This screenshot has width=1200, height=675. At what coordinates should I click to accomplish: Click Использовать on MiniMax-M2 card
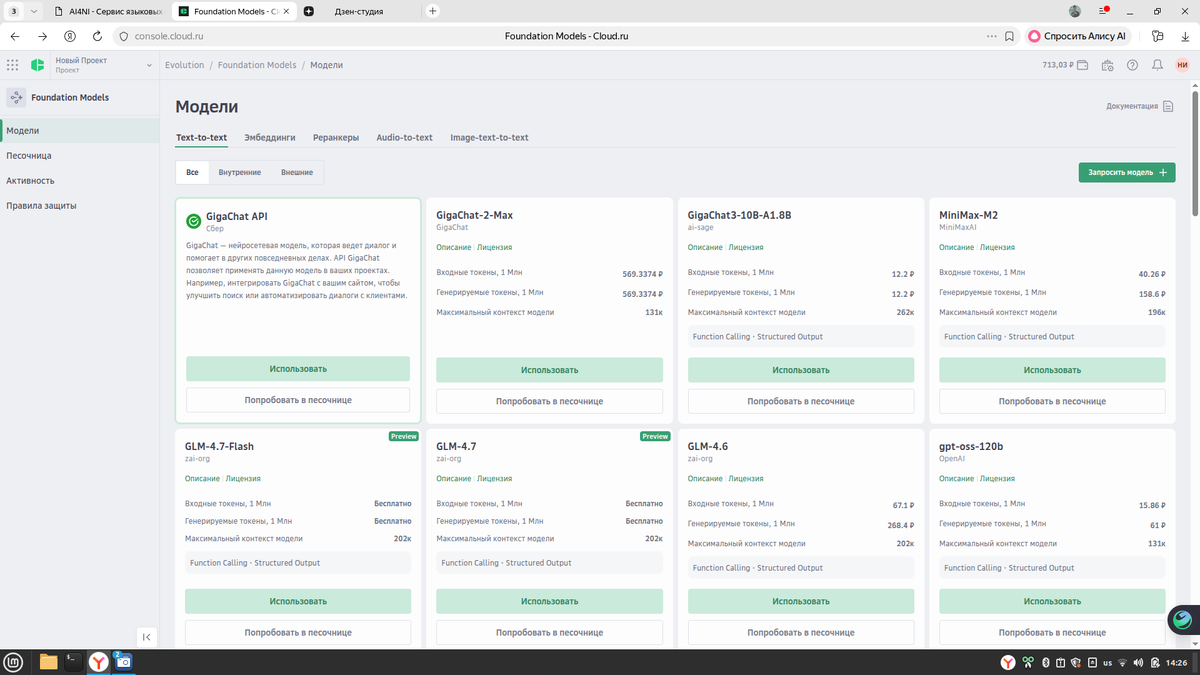pos(1052,370)
